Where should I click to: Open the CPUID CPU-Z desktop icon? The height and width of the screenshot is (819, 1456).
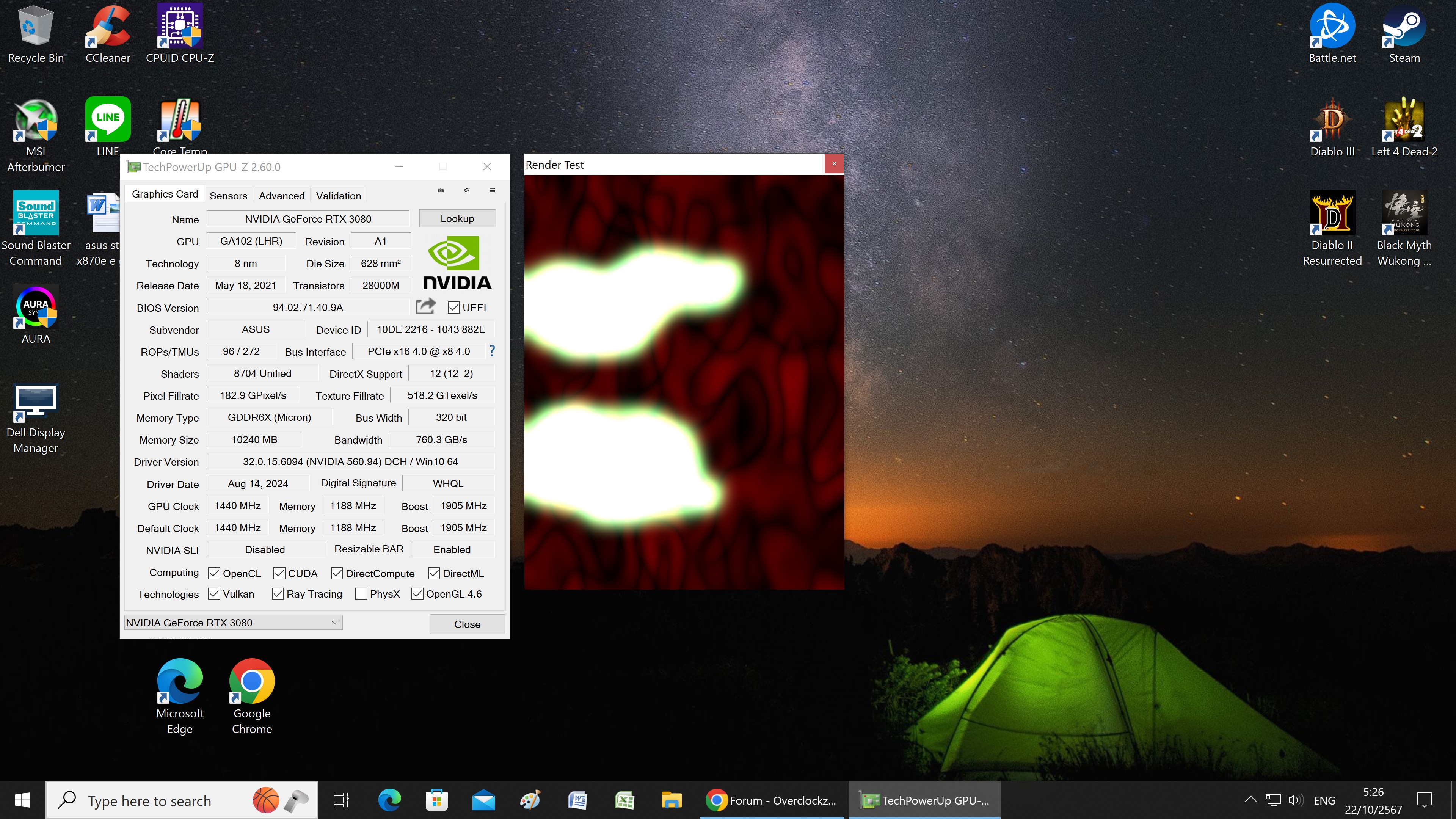click(x=180, y=34)
